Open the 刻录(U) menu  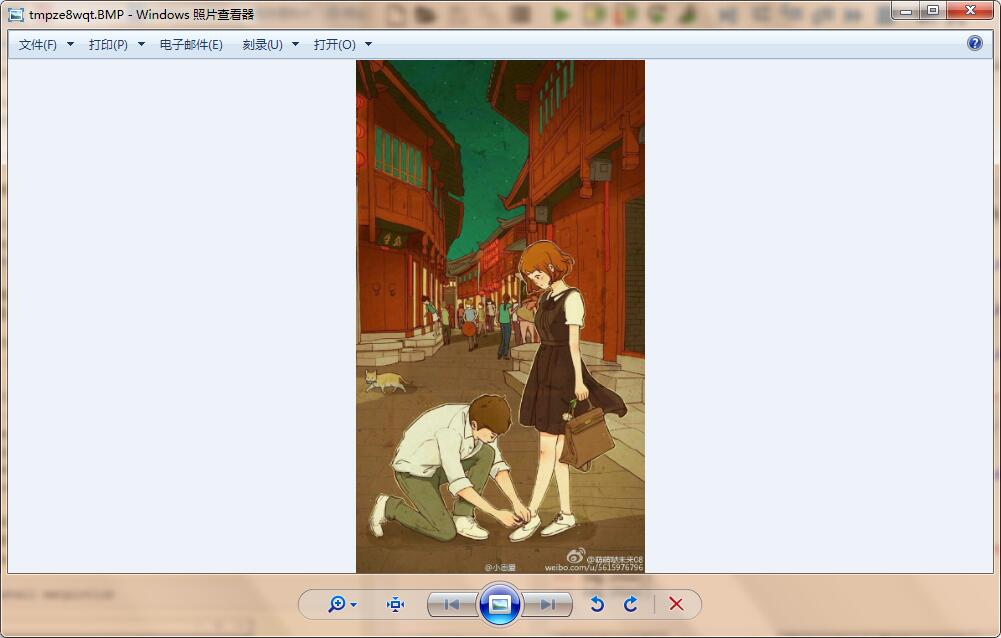pyautogui.click(x=262, y=45)
